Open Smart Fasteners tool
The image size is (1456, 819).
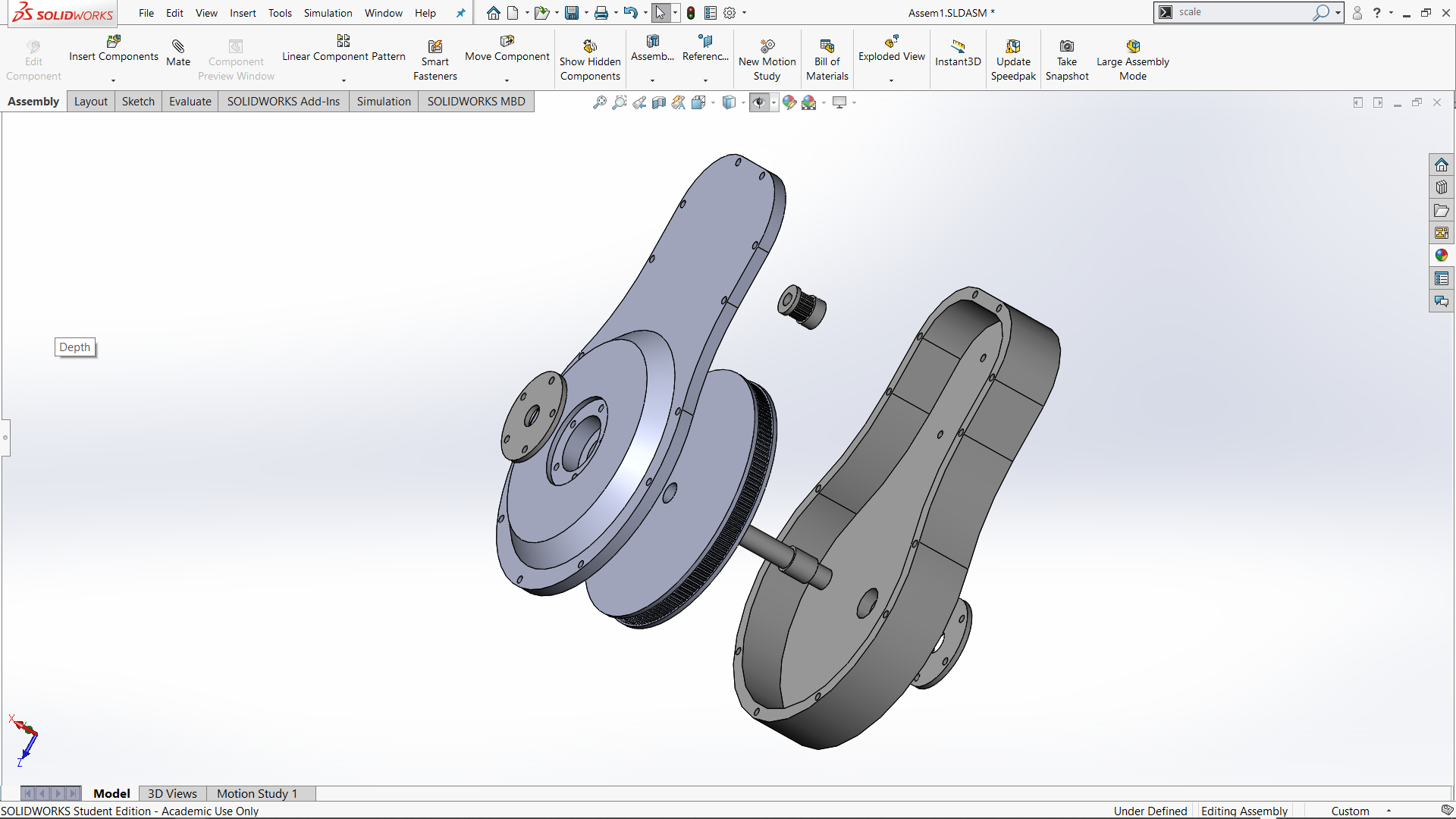coord(435,47)
